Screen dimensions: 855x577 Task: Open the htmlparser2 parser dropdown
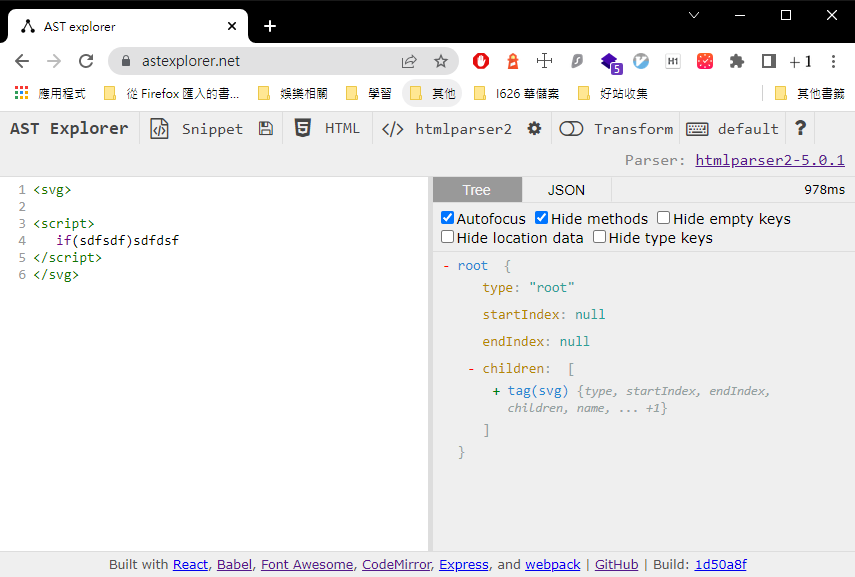(447, 129)
